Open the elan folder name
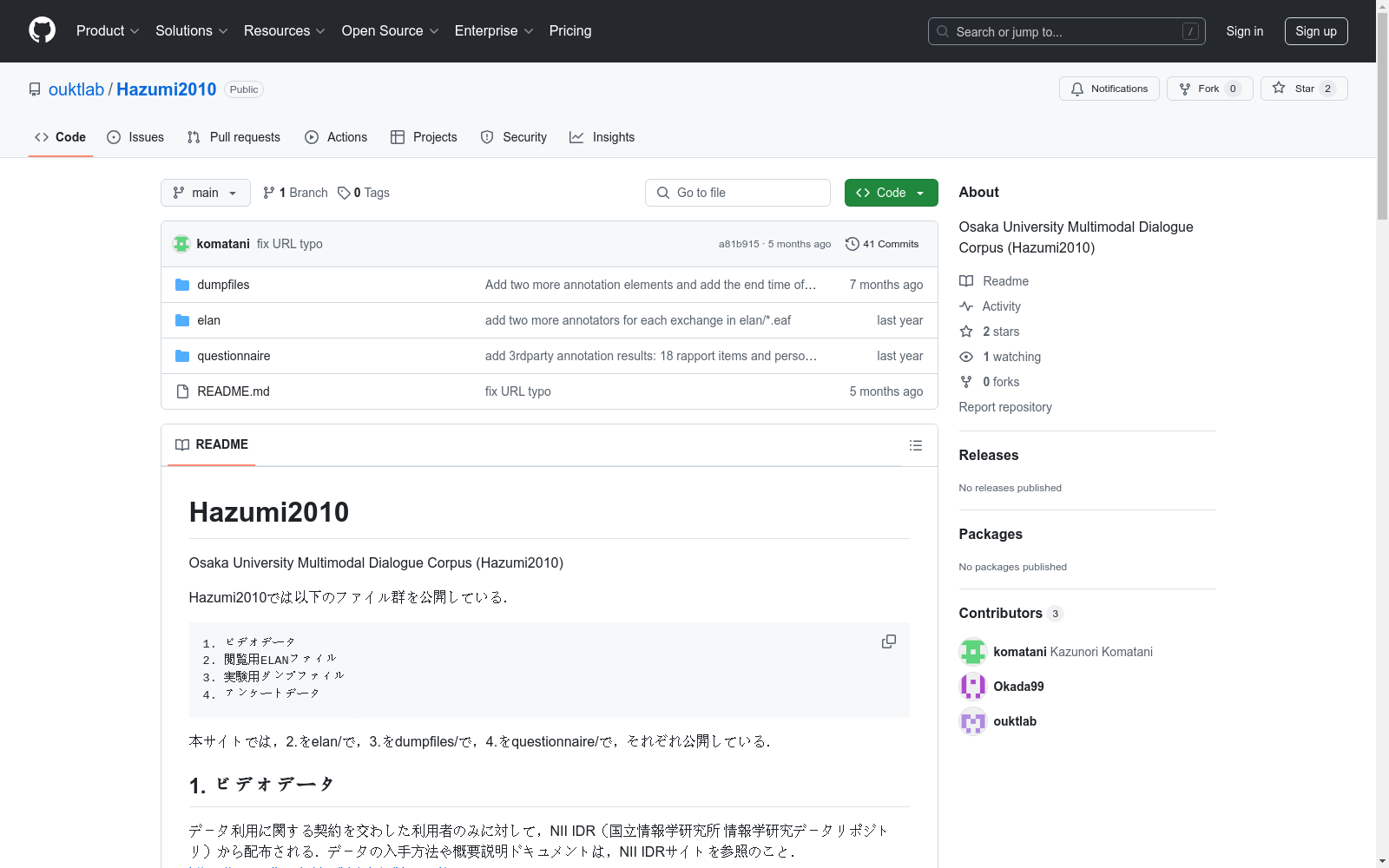The width and height of the screenshot is (1389, 868). point(208,320)
